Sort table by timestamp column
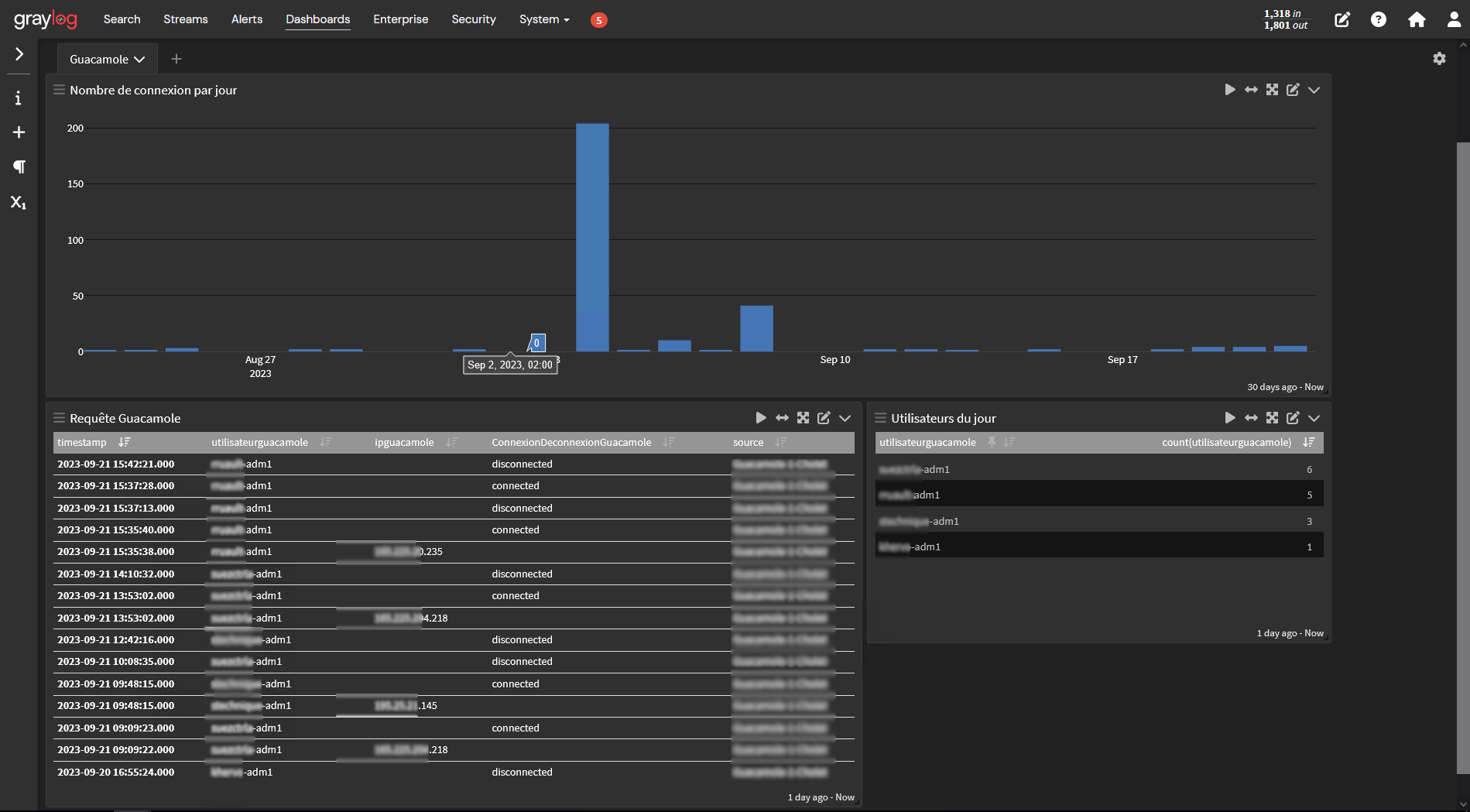Viewport: 1470px width, 812px height. [125, 442]
